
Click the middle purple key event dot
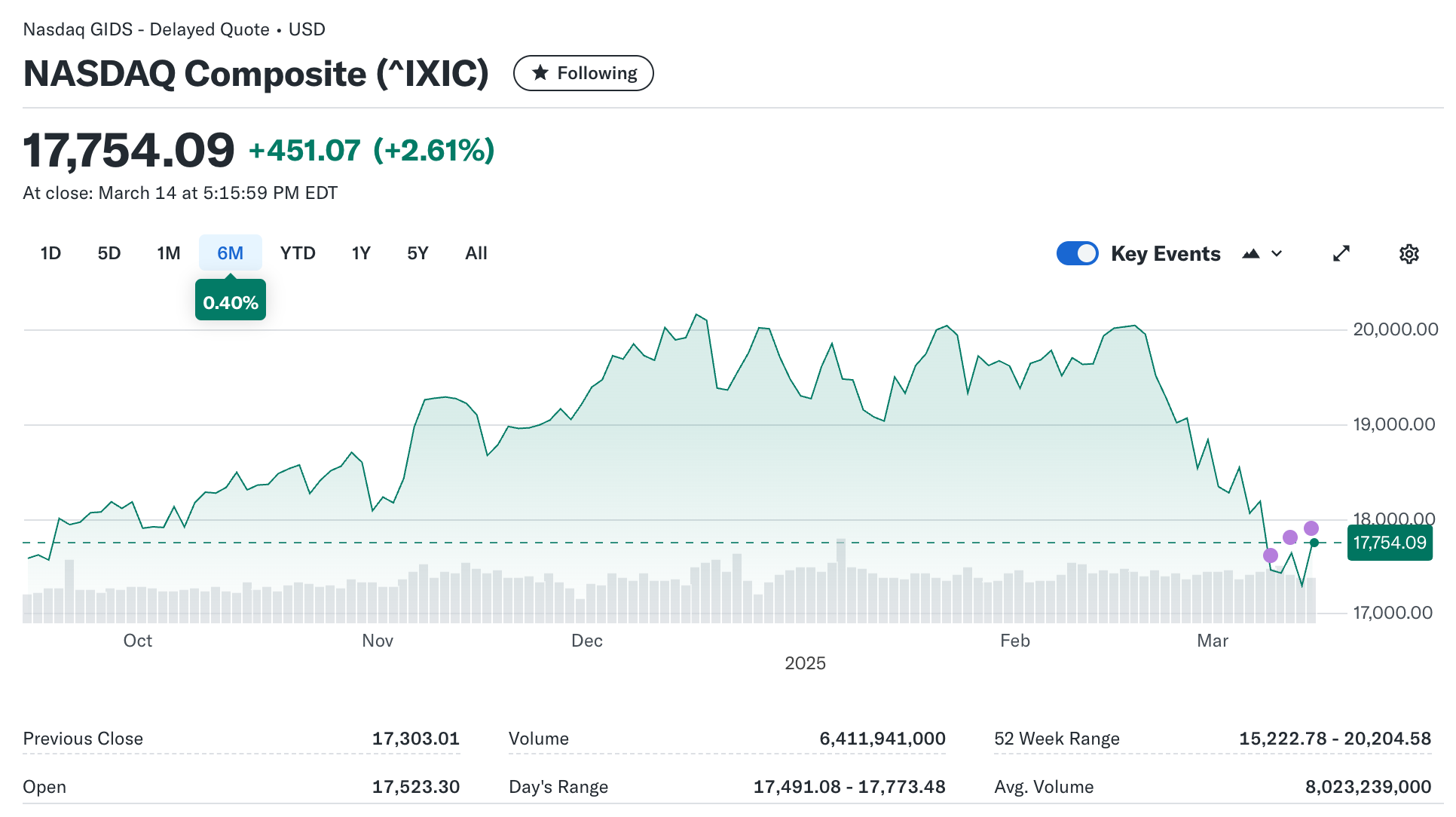(1290, 537)
